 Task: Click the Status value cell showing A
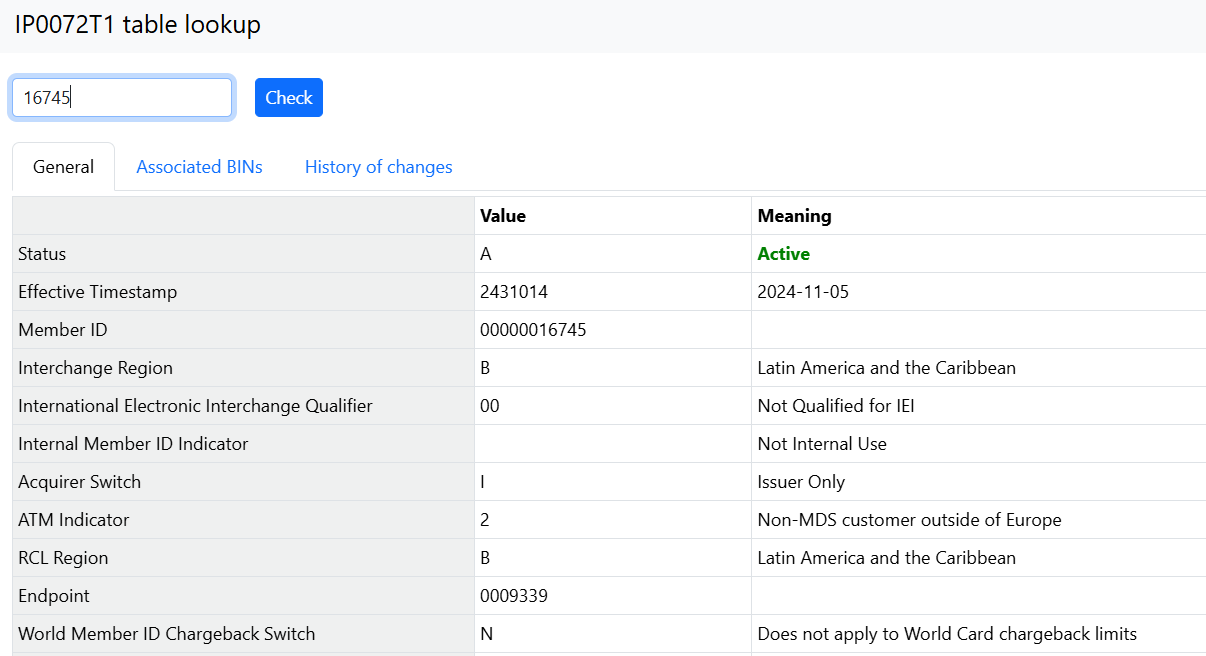point(486,253)
